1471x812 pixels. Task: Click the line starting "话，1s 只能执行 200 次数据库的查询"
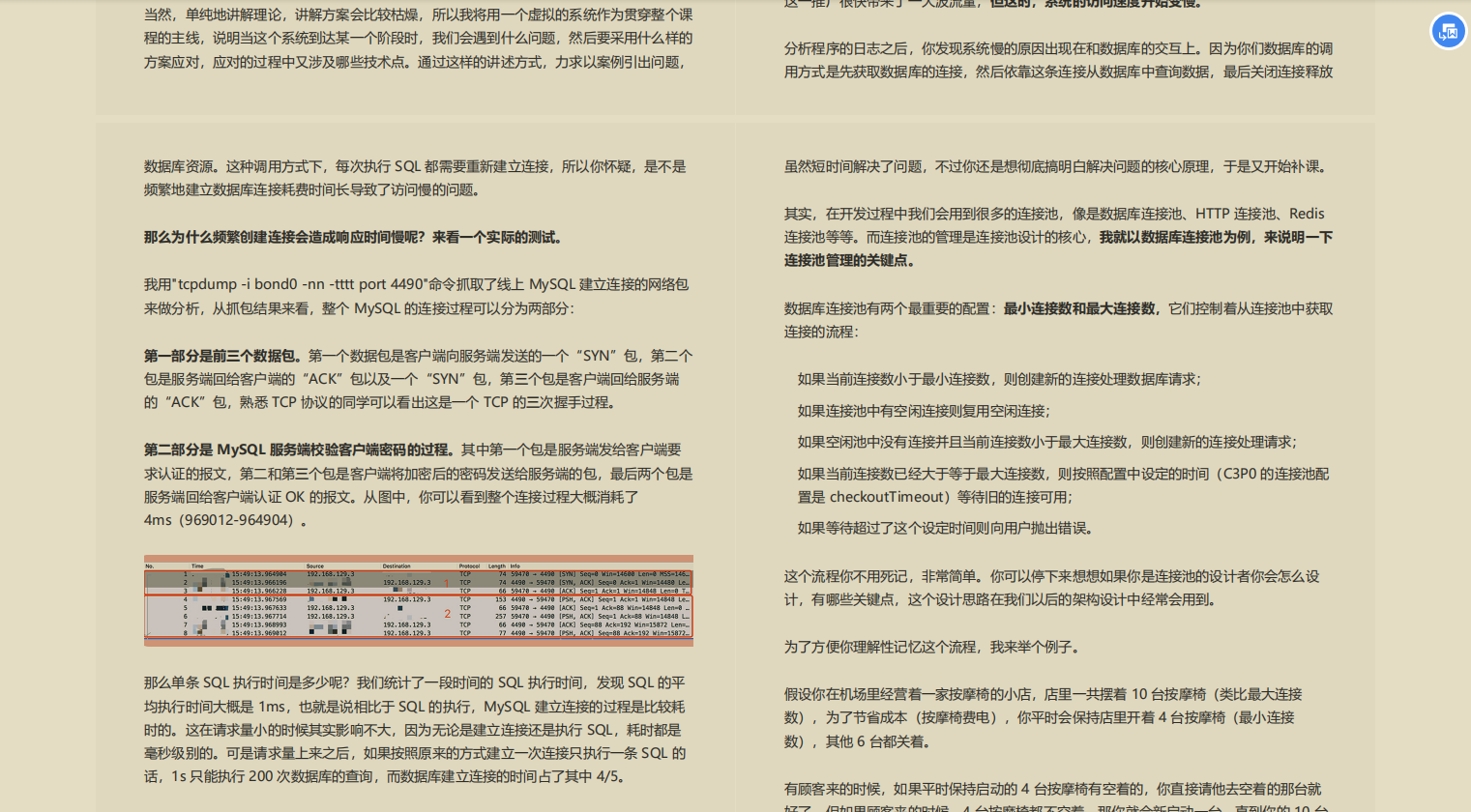(385, 776)
